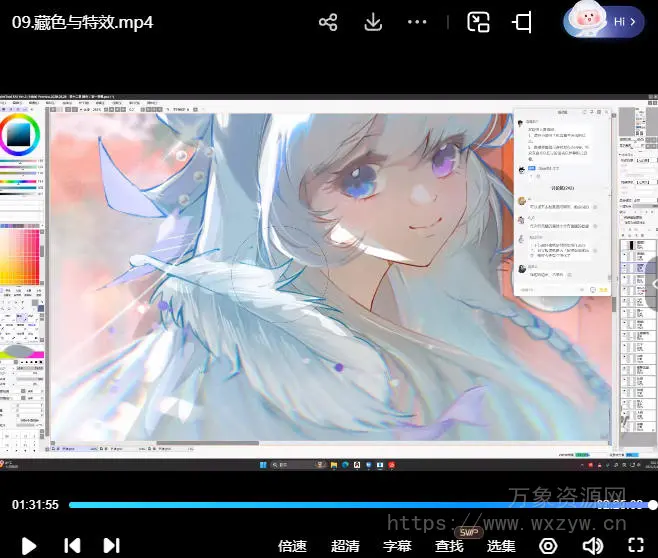Skip to the next video
This screenshot has height=558, width=658.
click(x=111, y=545)
